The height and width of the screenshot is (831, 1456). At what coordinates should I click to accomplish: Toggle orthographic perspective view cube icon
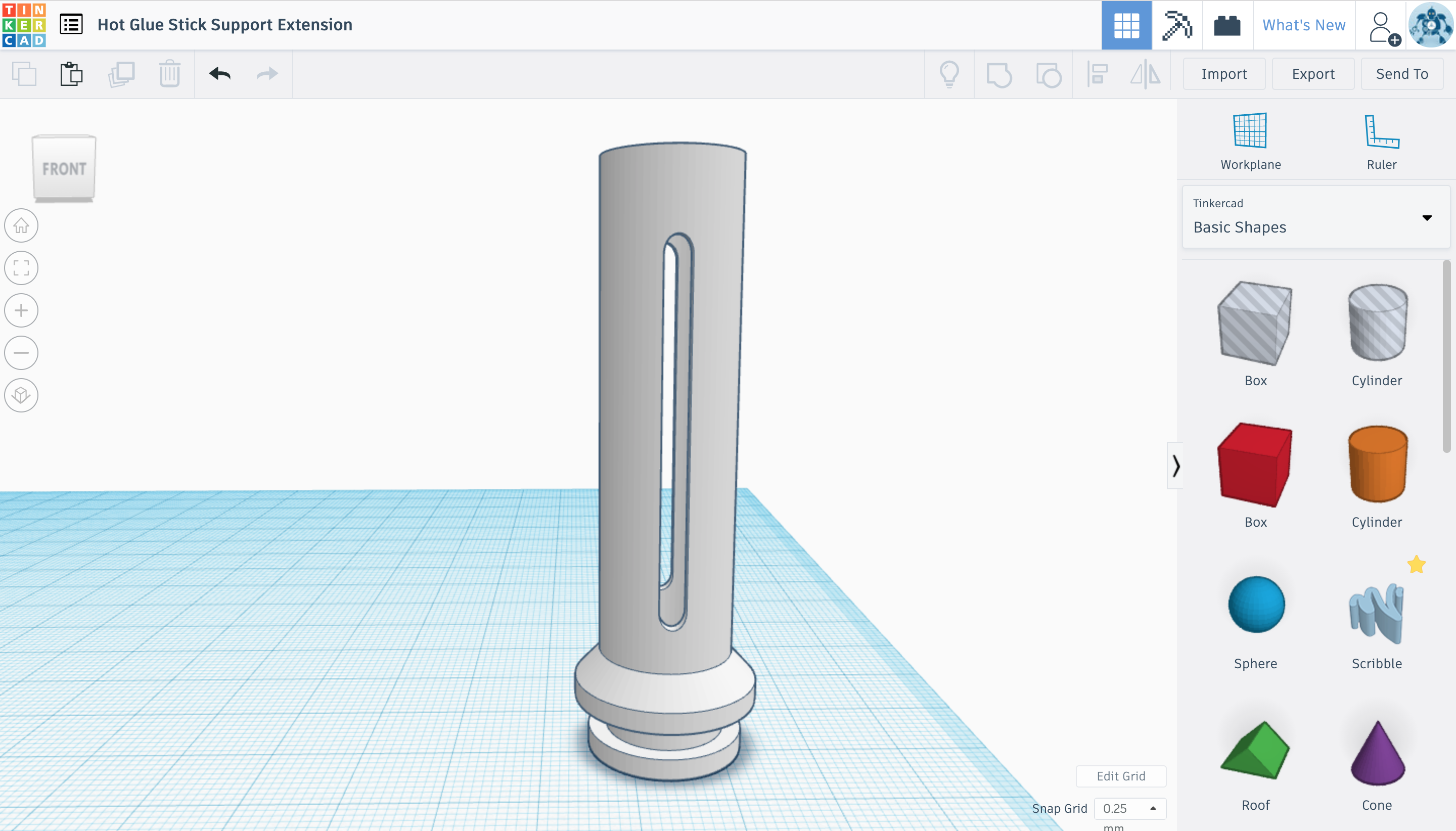tap(21, 395)
